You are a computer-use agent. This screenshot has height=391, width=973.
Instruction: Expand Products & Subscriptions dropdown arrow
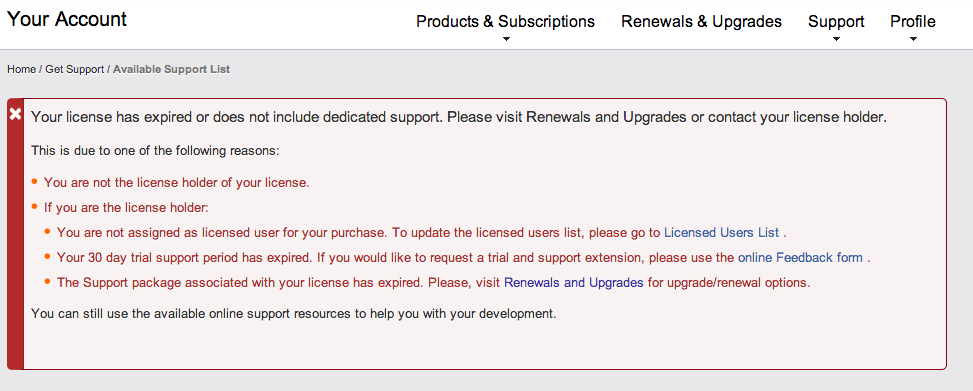point(506,39)
